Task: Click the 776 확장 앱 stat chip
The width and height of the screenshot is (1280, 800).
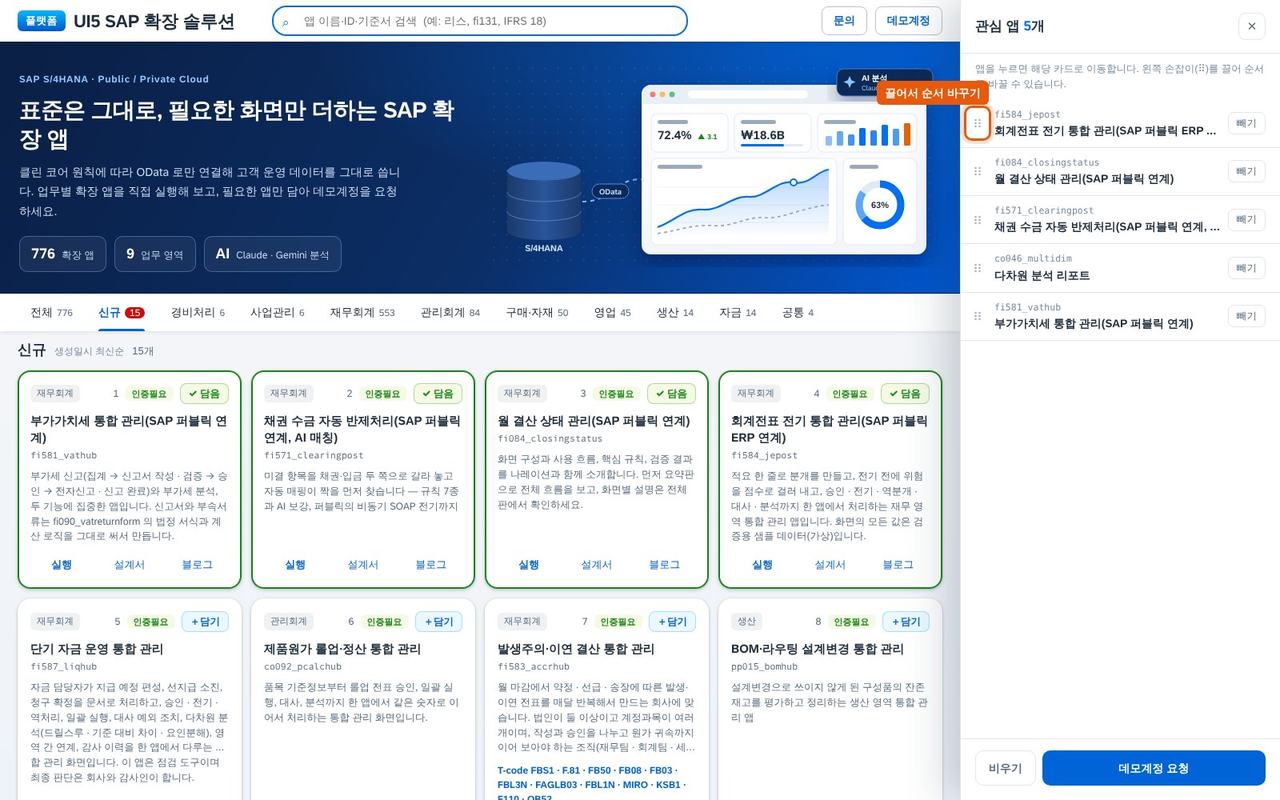Action: [63, 254]
